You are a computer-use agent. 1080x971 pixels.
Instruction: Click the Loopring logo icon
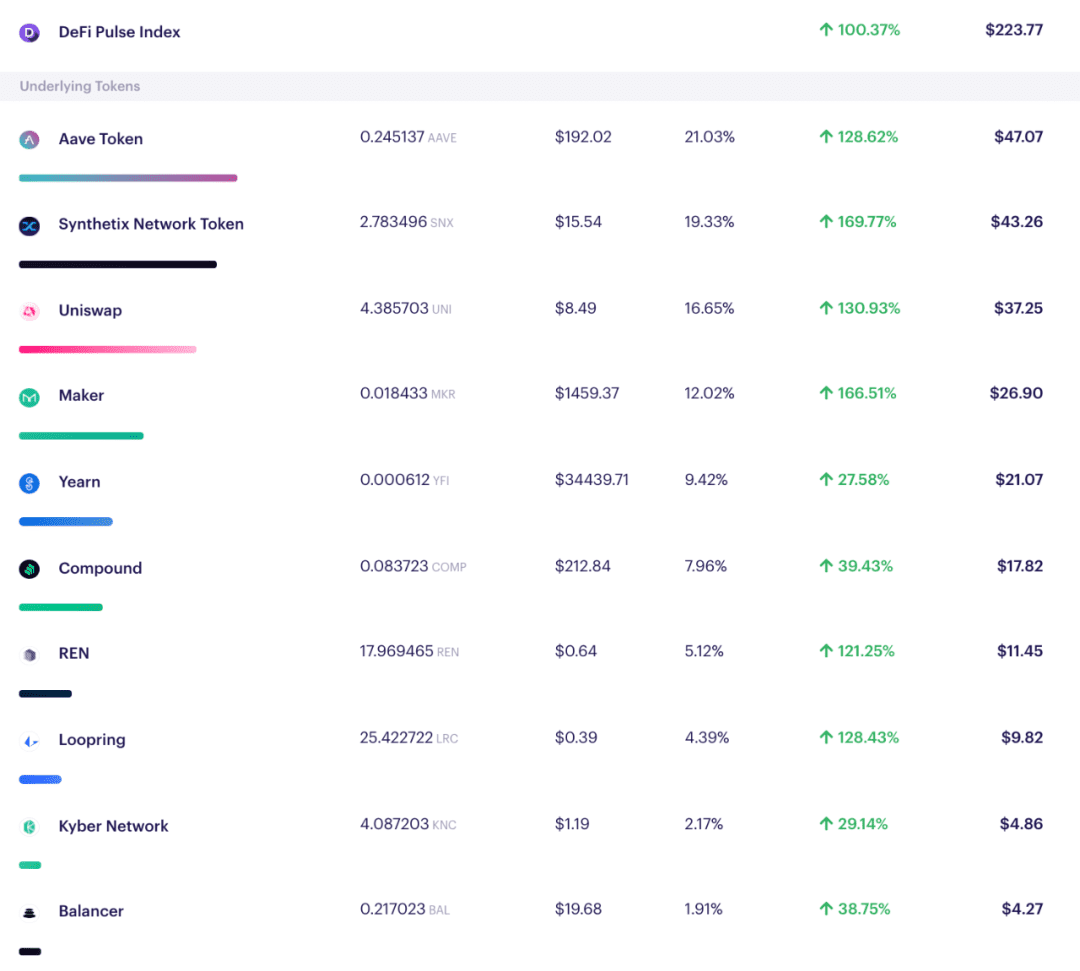(29, 740)
